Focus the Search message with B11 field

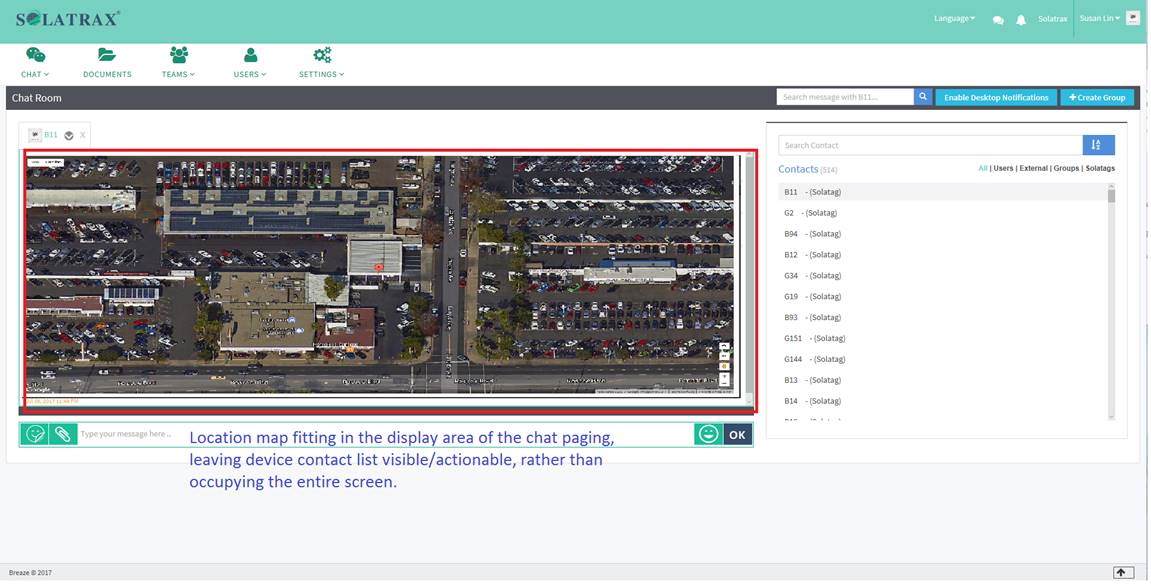click(x=845, y=97)
